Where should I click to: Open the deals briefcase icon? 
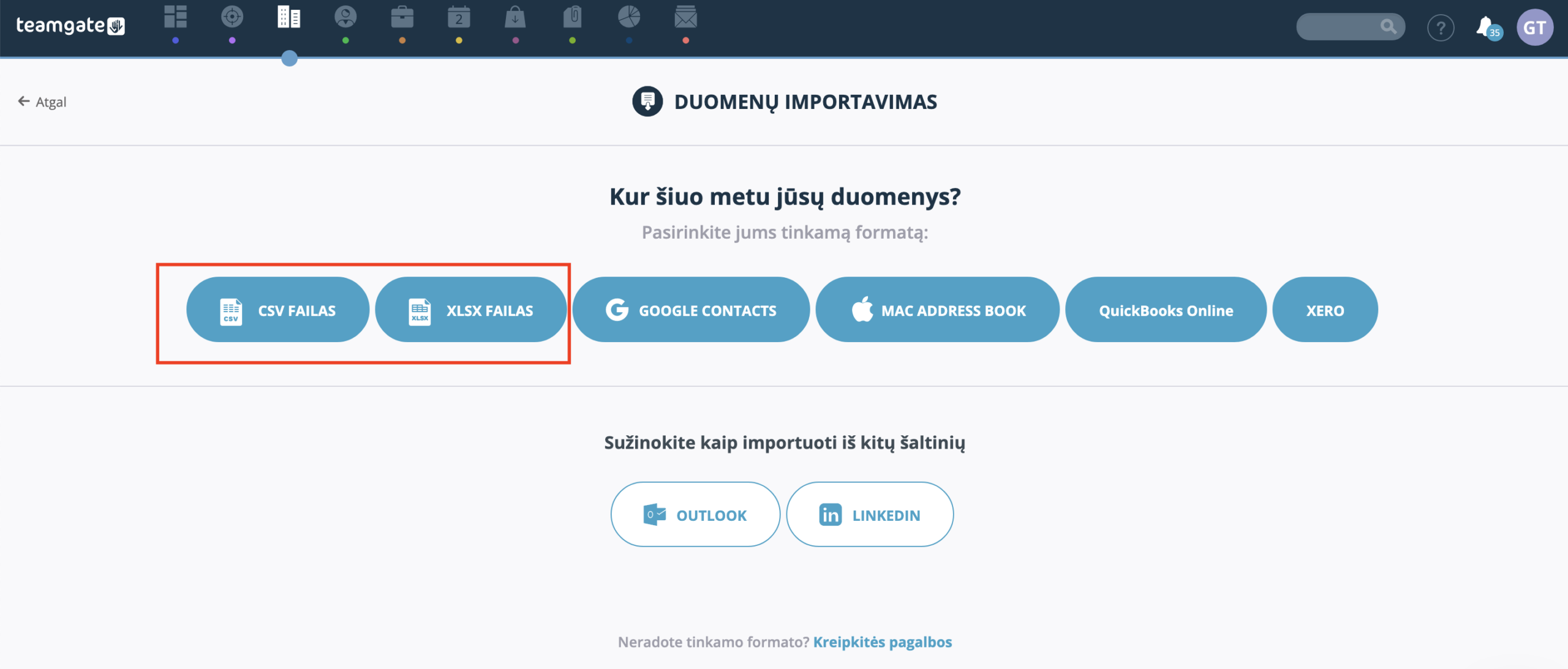402,17
